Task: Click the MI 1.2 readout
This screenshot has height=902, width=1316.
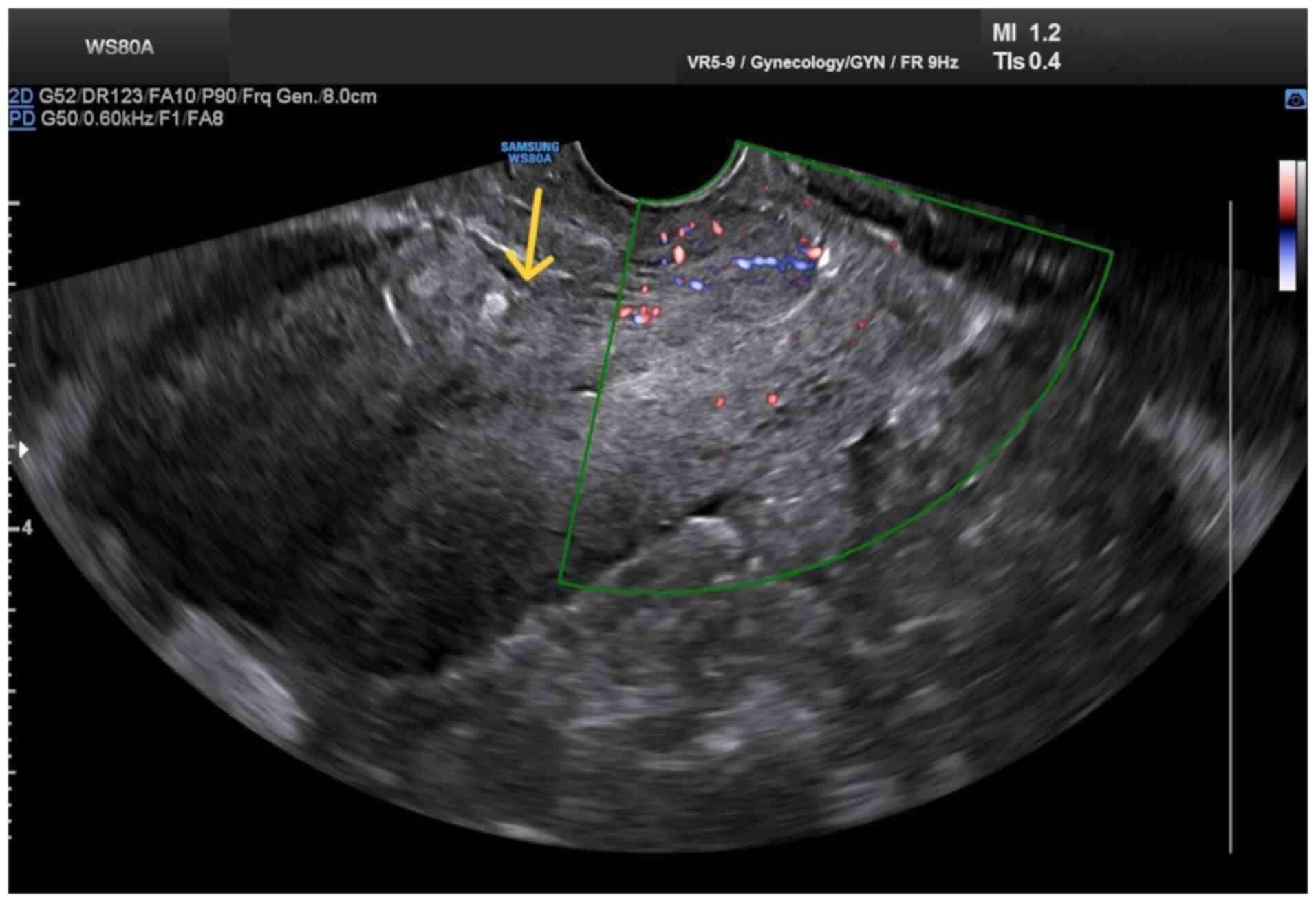Action: [x=1026, y=33]
